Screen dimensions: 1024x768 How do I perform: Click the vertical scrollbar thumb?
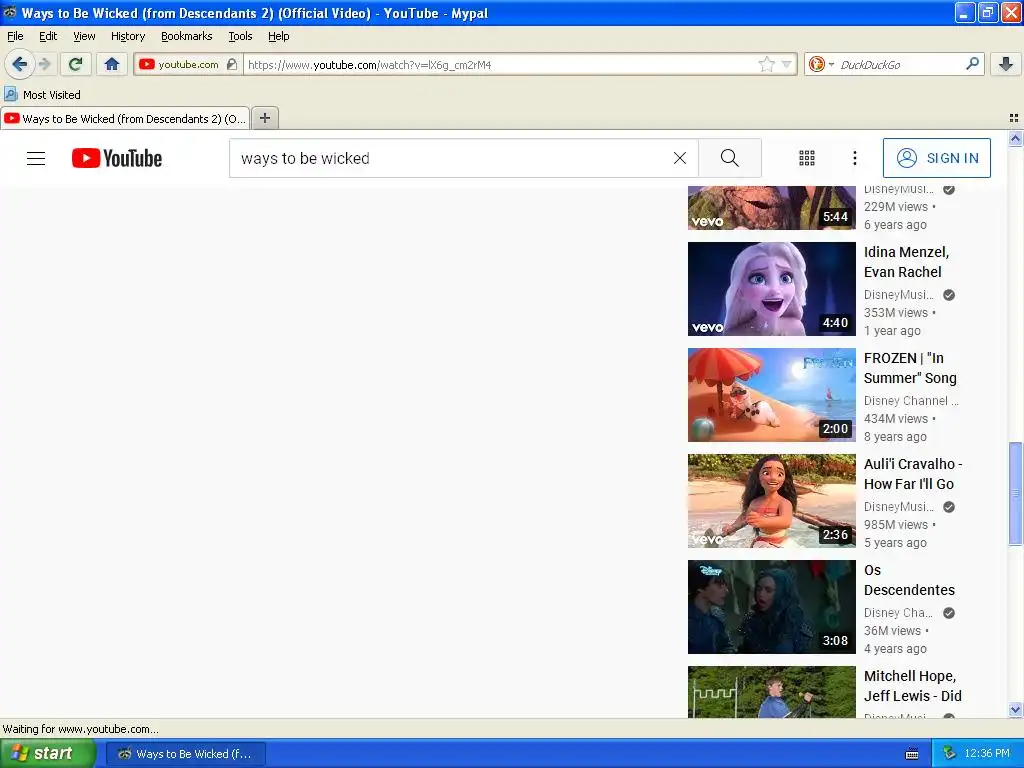[x=1015, y=493]
